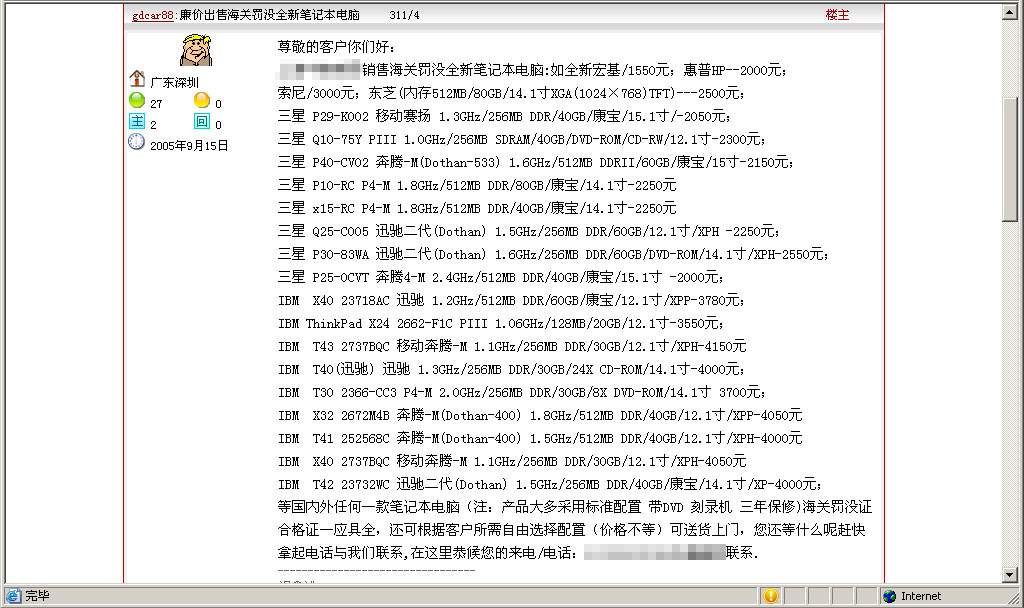This screenshot has width=1024, height=608.
Task: Click the scrollbar up arrow
Action: point(1010,12)
